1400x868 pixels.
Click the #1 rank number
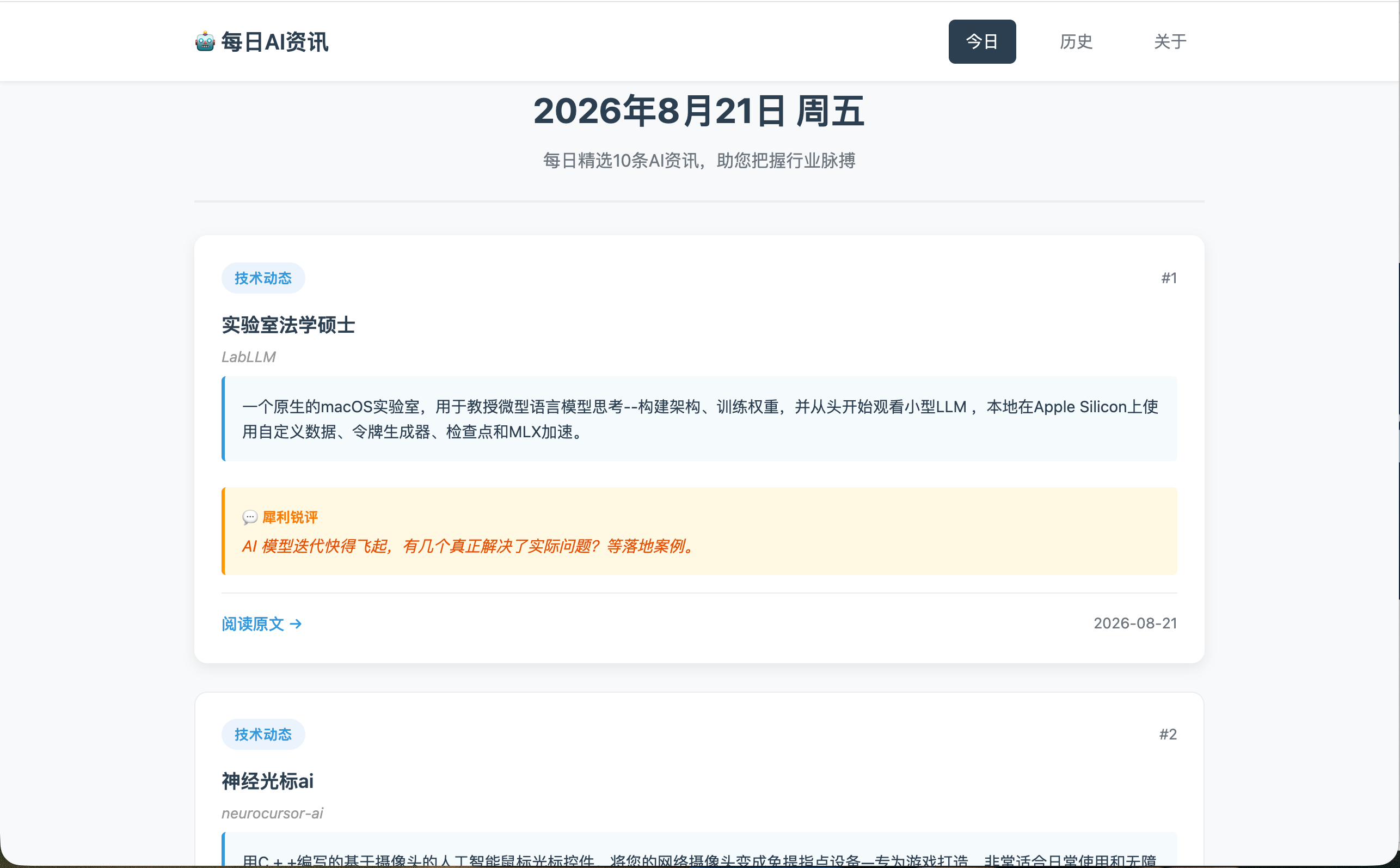[x=1169, y=278]
